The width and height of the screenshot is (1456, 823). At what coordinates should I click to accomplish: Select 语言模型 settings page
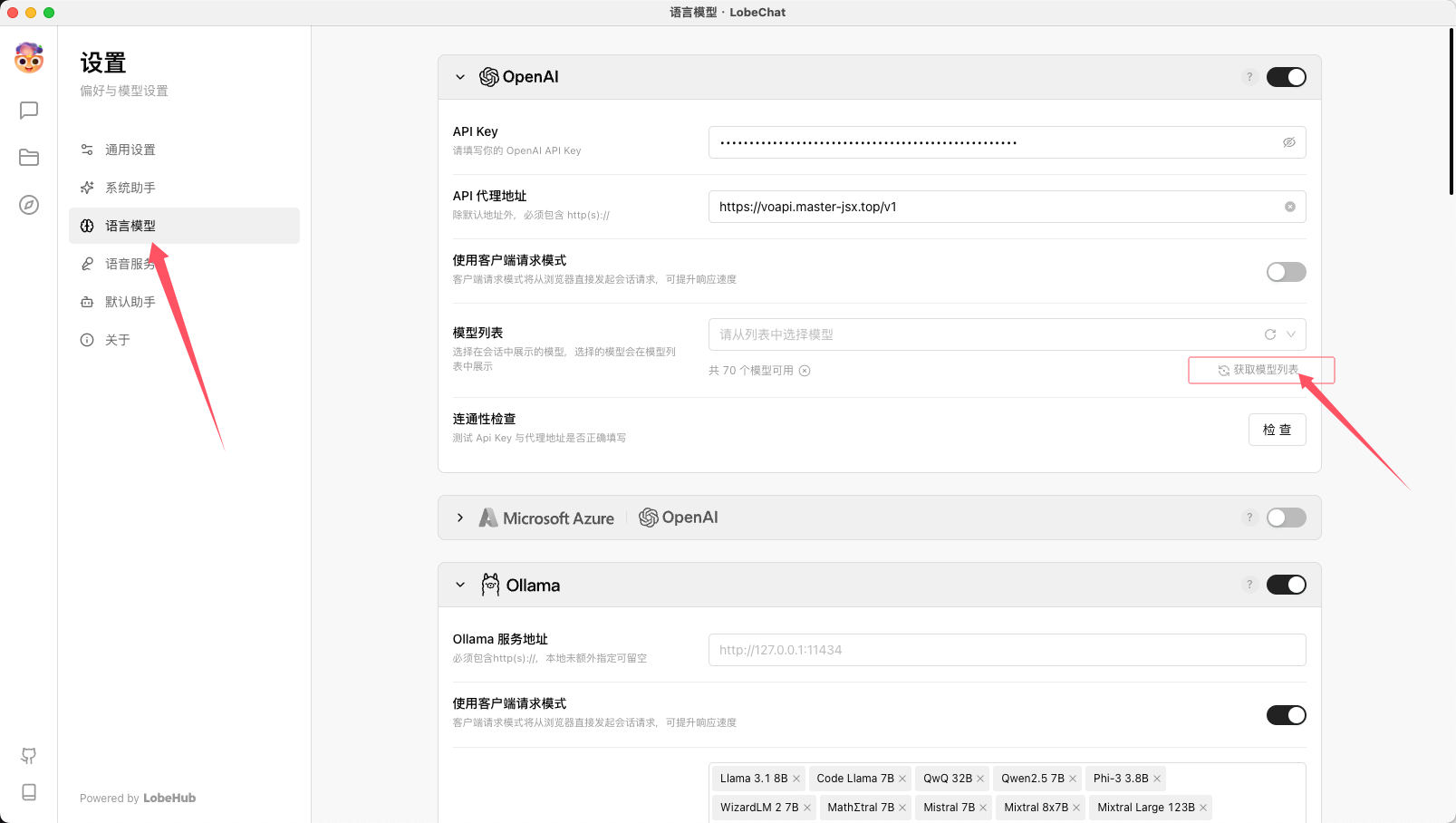184,226
